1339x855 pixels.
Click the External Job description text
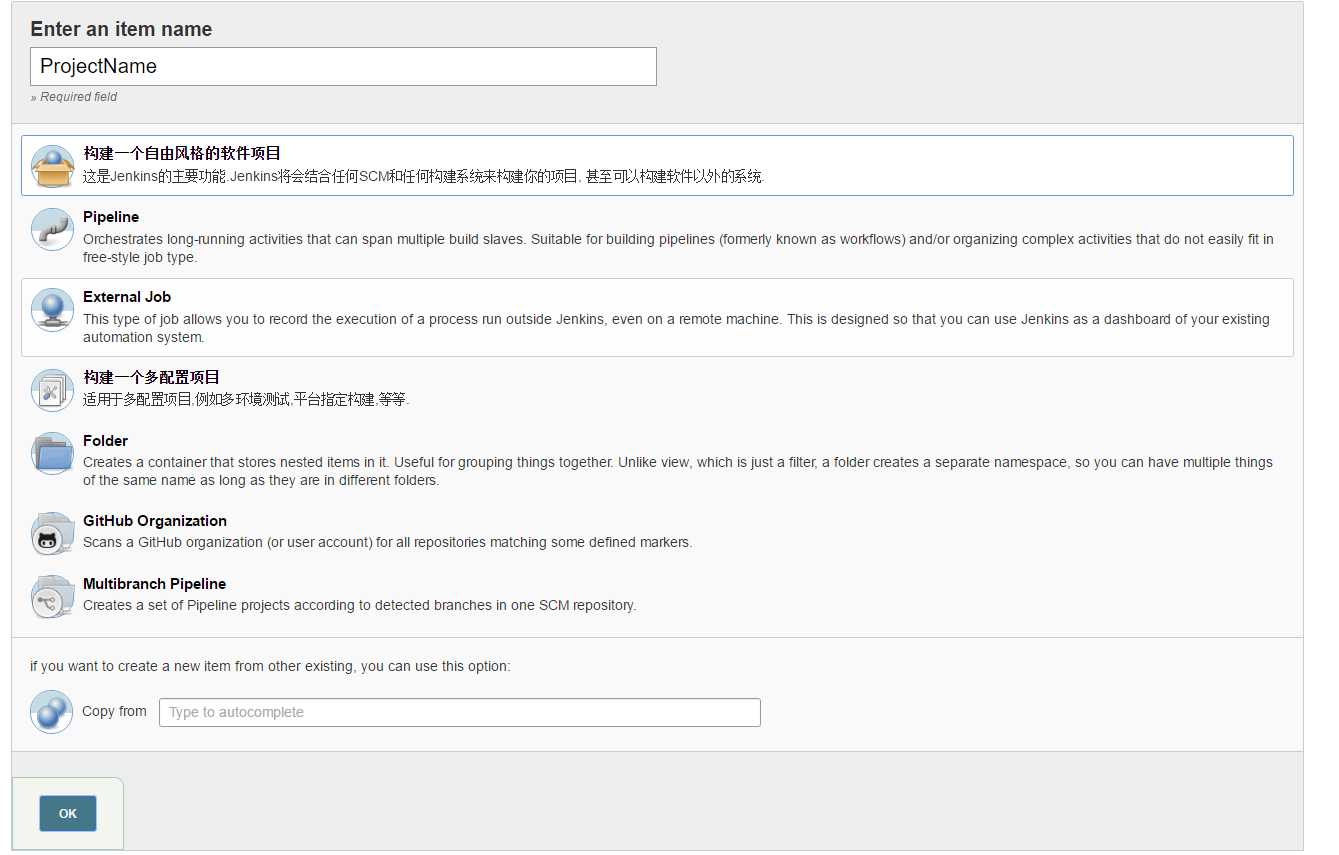[676, 328]
